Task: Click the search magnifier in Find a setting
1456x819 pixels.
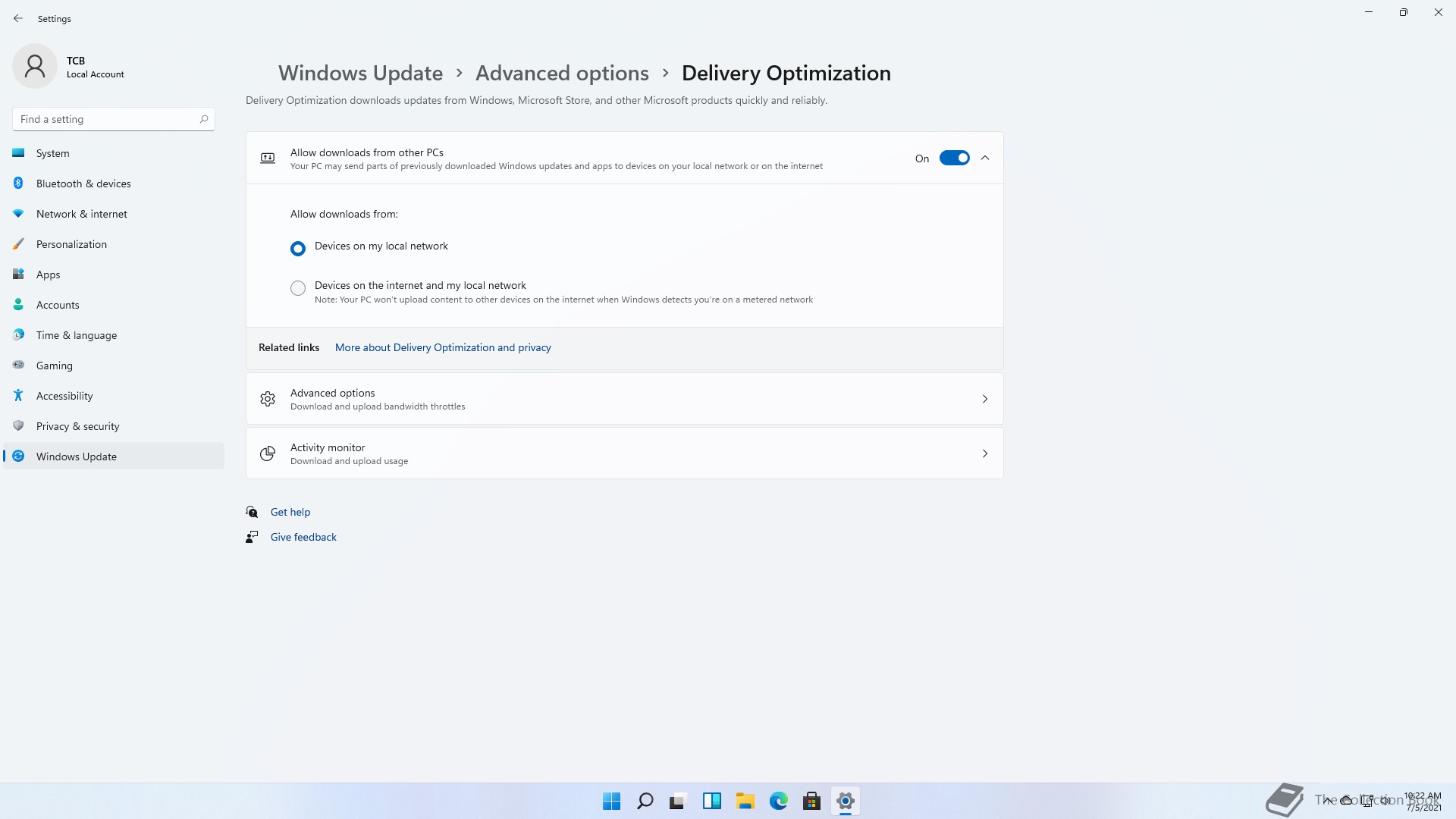Action: pos(204,119)
